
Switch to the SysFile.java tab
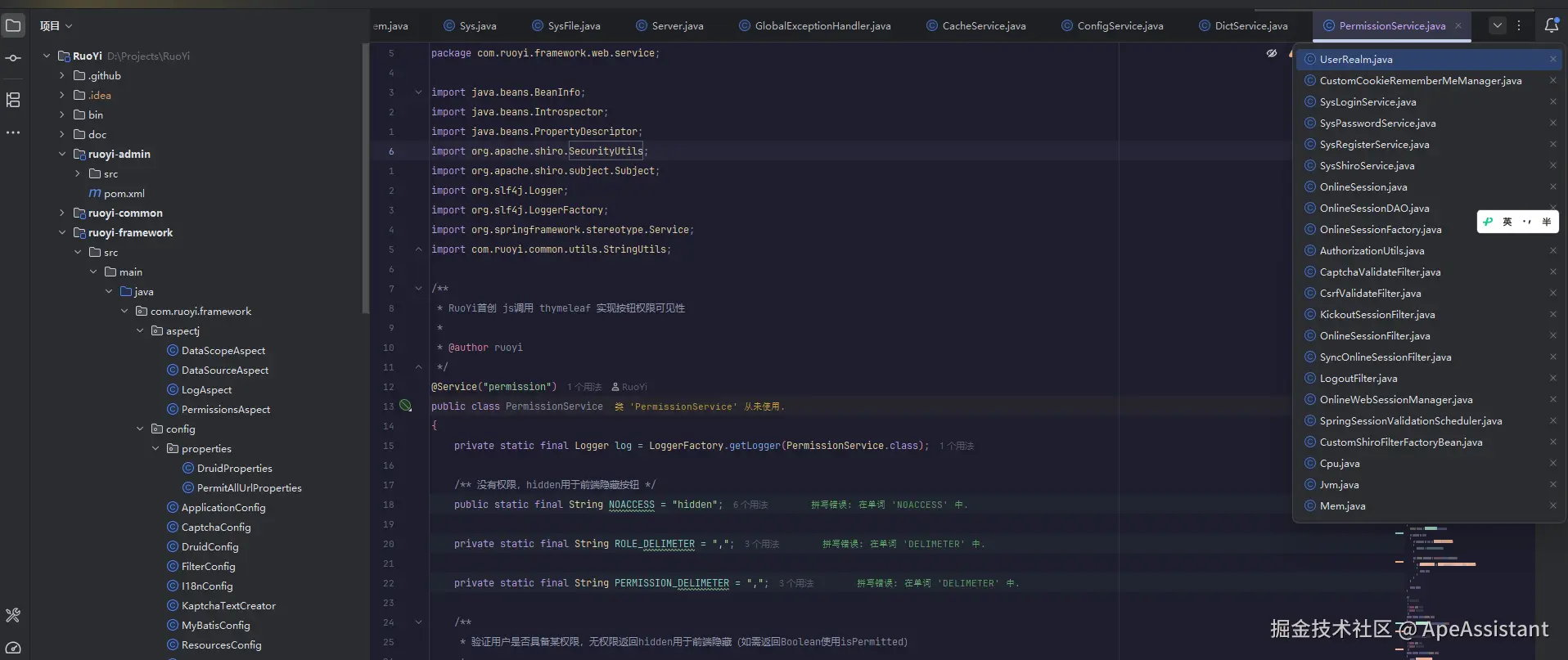point(565,25)
